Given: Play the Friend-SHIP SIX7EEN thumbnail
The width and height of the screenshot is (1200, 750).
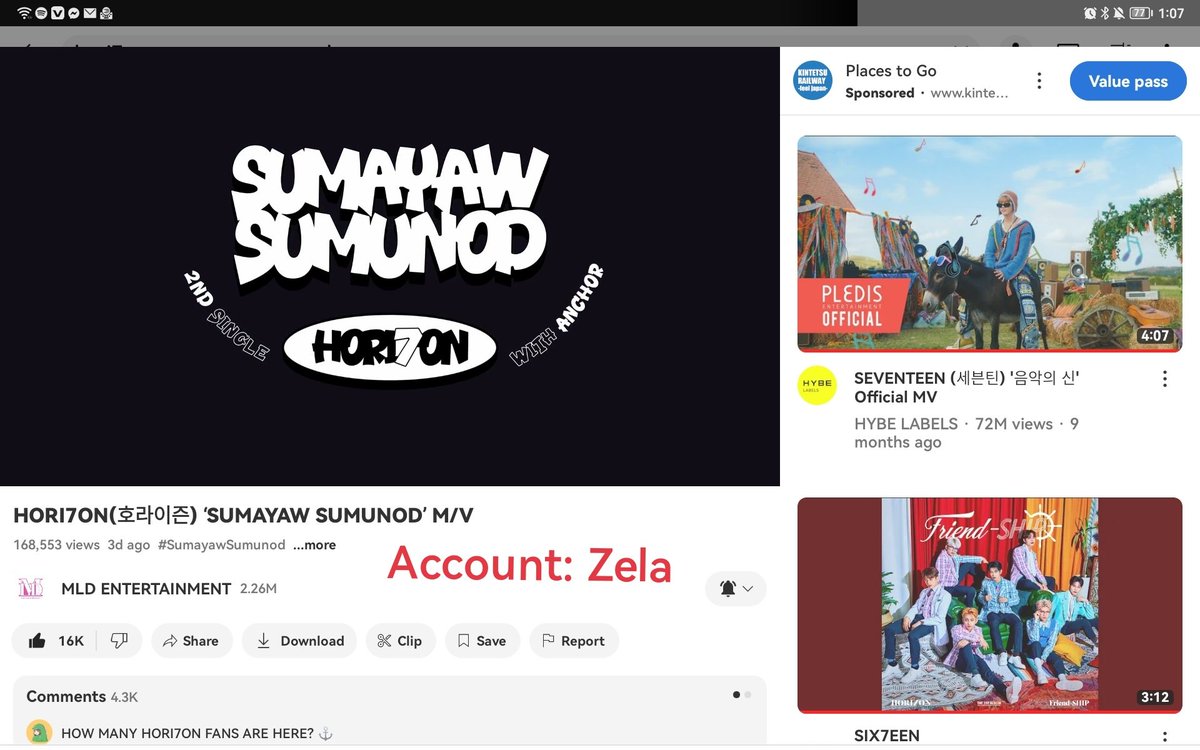Looking at the screenshot, I should point(989,605).
